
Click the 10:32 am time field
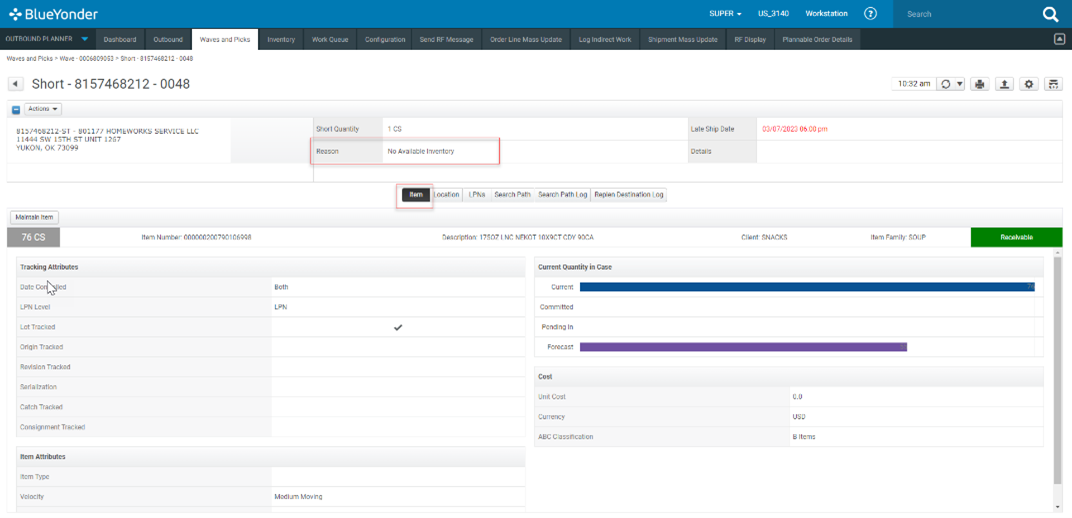click(x=914, y=84)
